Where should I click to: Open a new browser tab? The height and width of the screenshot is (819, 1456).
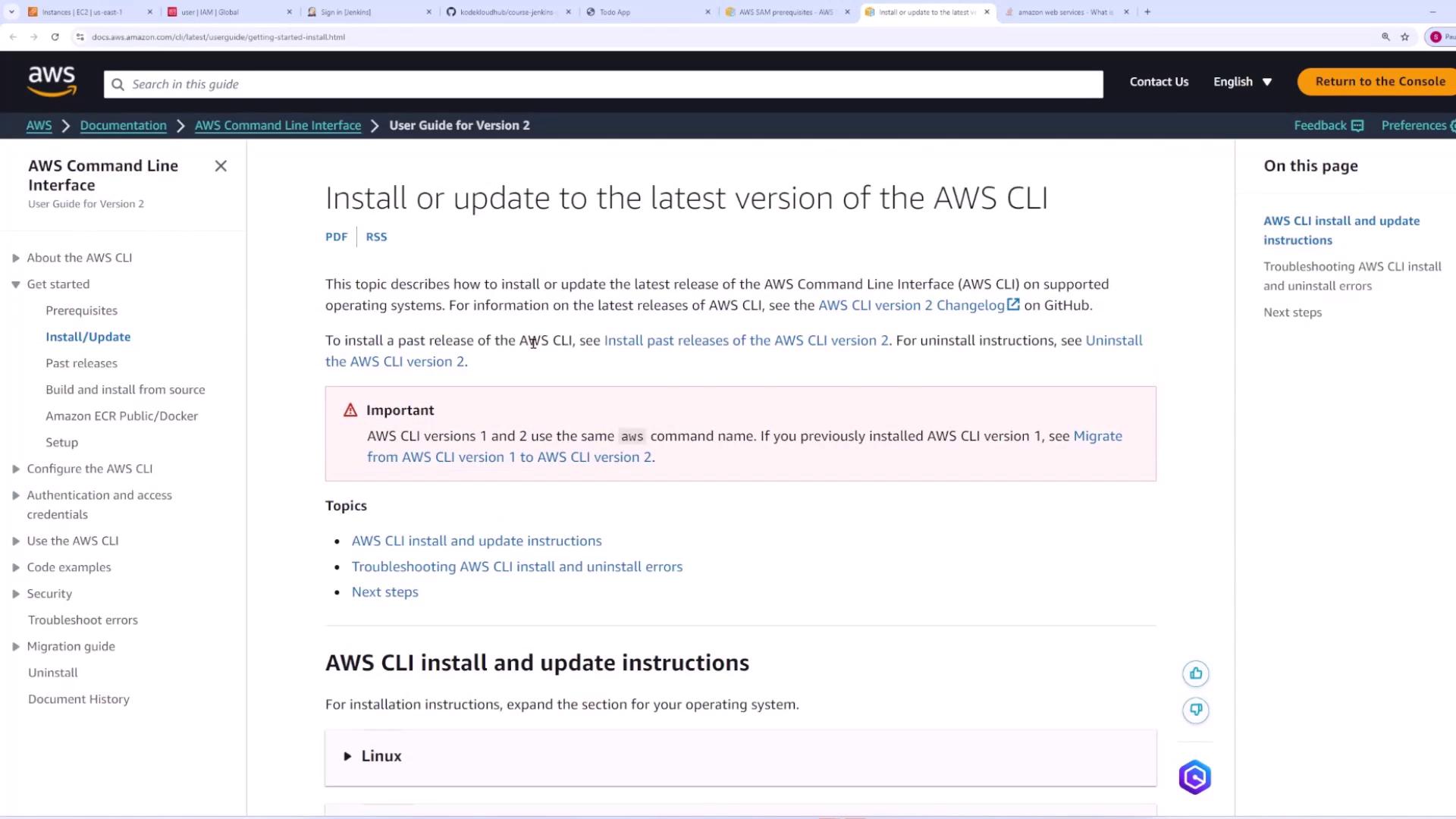(x=1147, y=12)
